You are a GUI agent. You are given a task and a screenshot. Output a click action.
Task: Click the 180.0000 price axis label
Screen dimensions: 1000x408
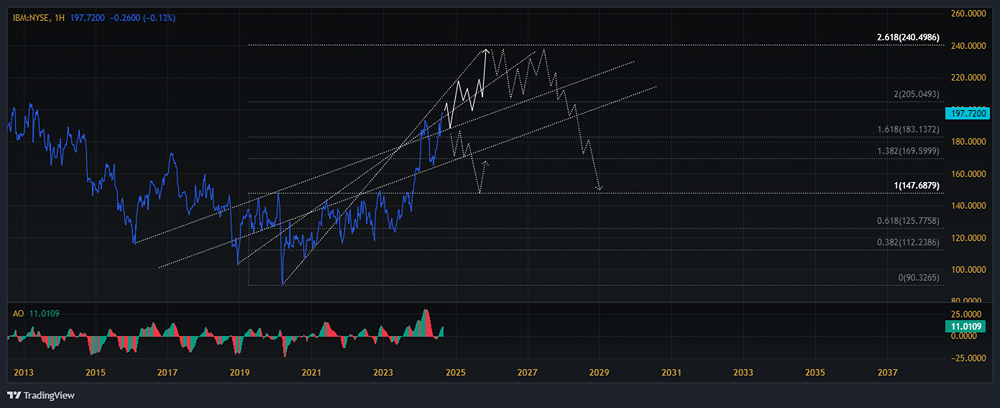pyautogui.click(x=970, y=142)
